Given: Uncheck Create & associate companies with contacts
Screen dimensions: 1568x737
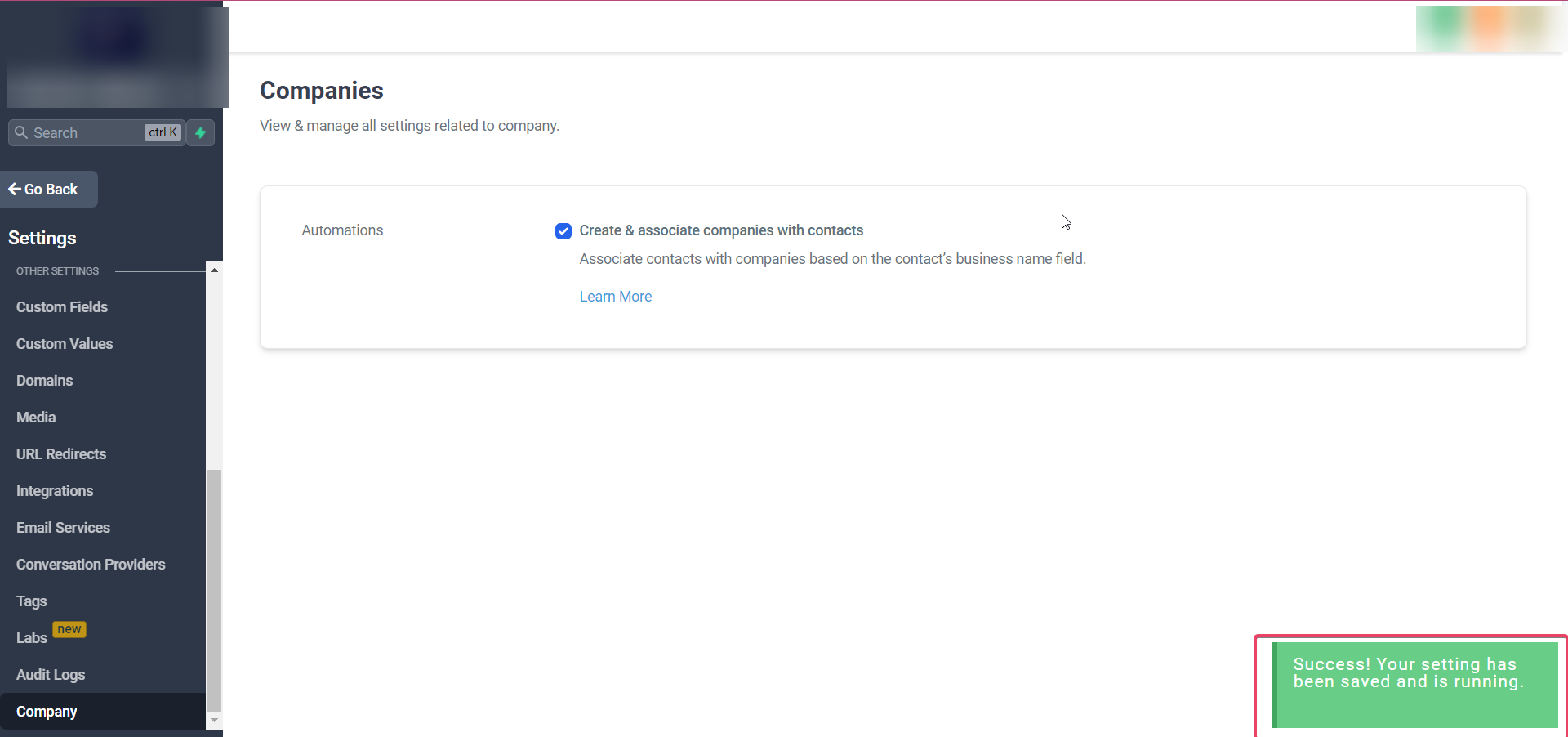Looking at the screenshot, I should click(x=563, y=231).
